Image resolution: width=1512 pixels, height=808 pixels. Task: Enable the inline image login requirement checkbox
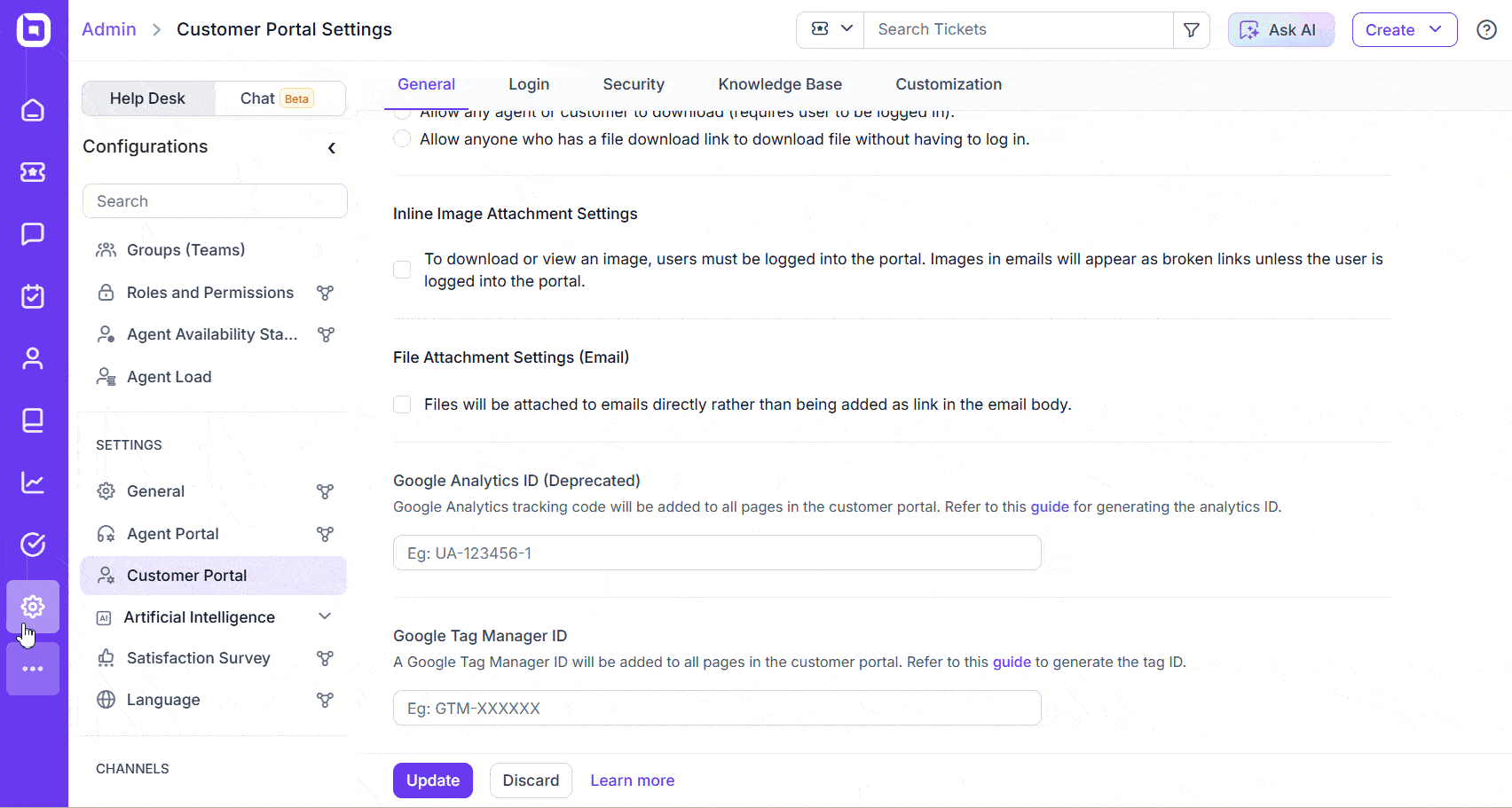point(402,270)
